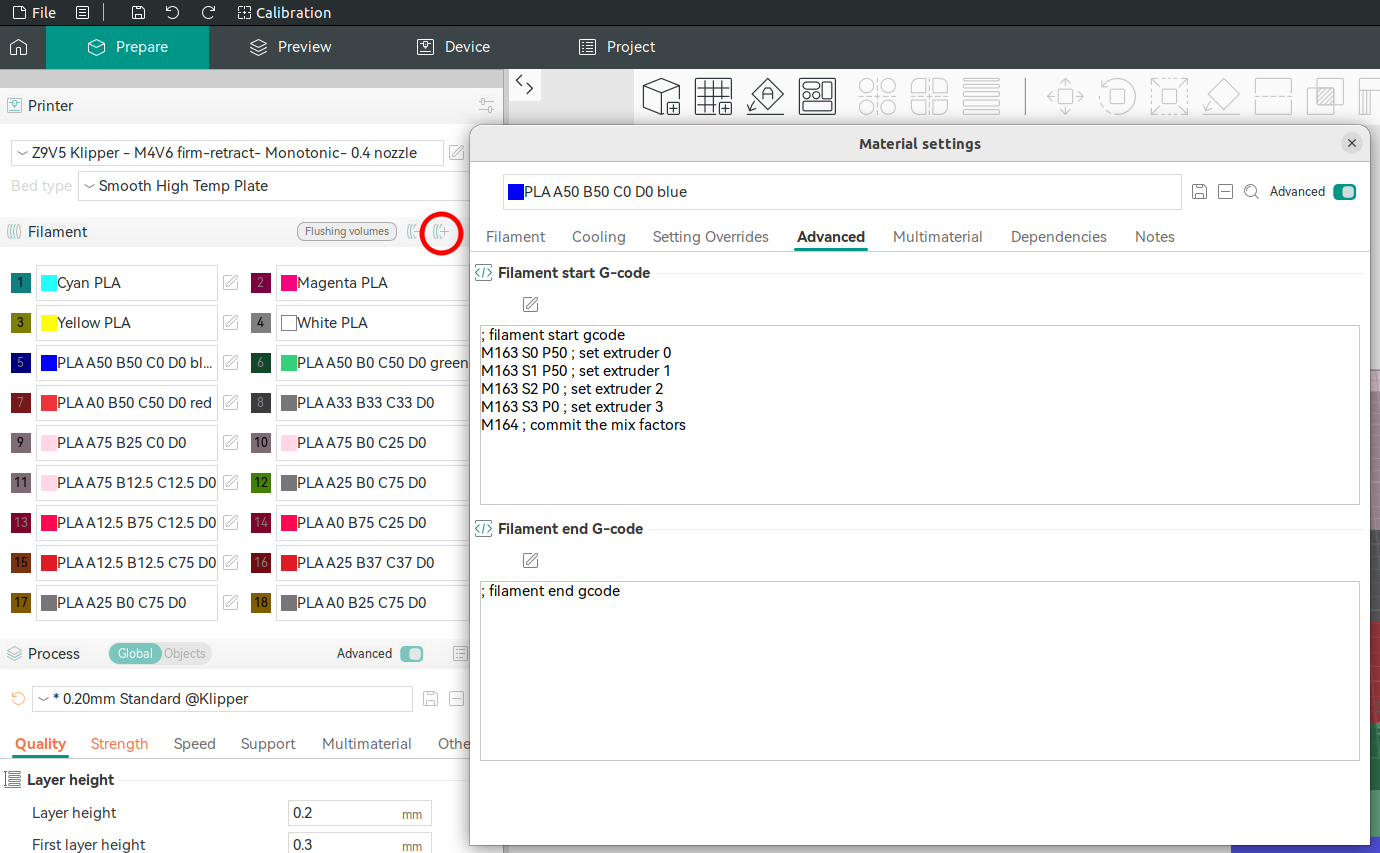Viewport: 1380px width, 853px height.
Task: Collapse the sidebar with the arrows icon
Action: (x=525, y=84)
